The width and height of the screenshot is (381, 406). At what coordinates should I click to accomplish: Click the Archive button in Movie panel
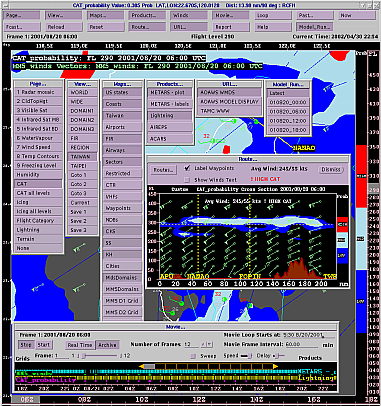107,345
